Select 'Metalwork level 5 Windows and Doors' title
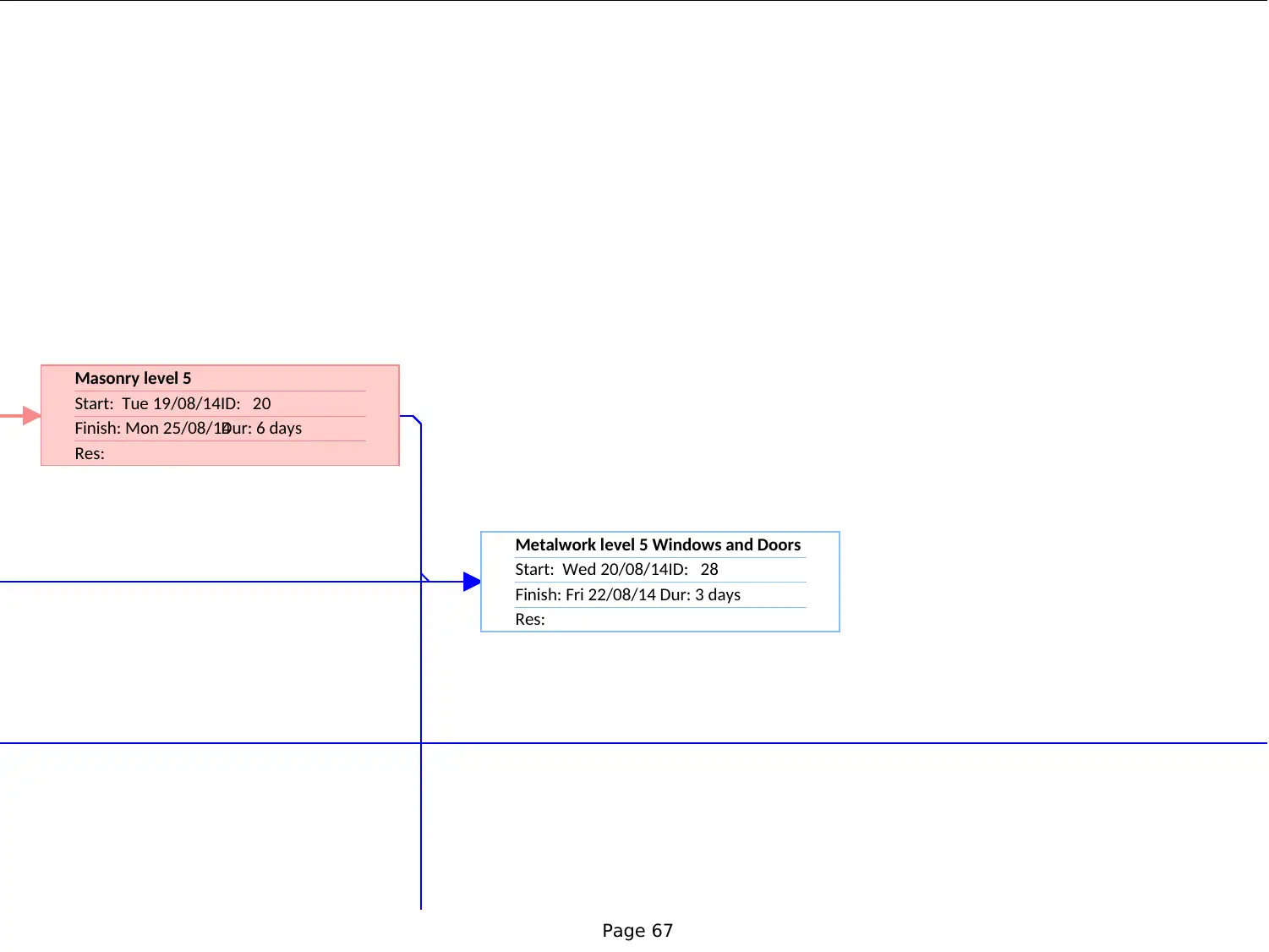 pyautogui.click(x=658, y=544)
